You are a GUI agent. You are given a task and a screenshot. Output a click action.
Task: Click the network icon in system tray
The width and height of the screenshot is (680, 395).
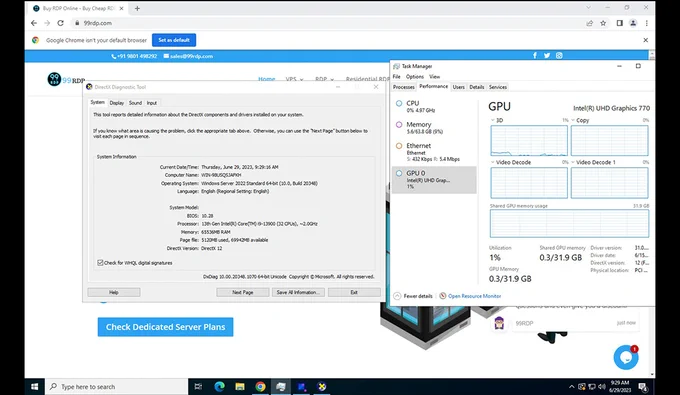(592, 386)
